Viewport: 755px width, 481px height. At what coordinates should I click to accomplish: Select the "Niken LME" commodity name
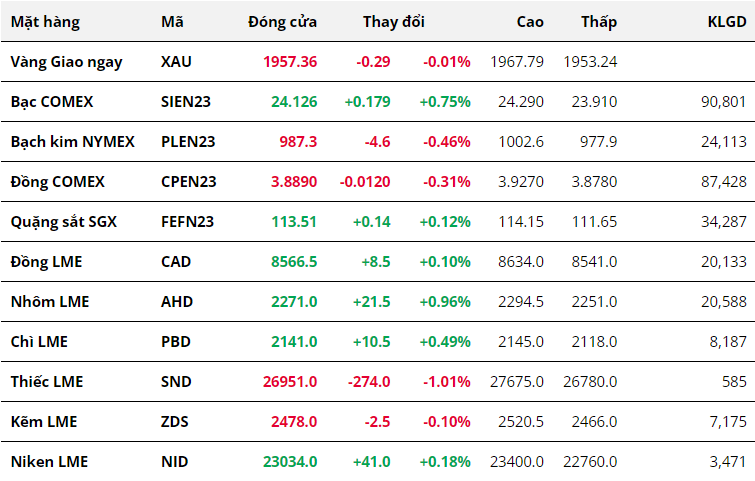coord(49,461)
